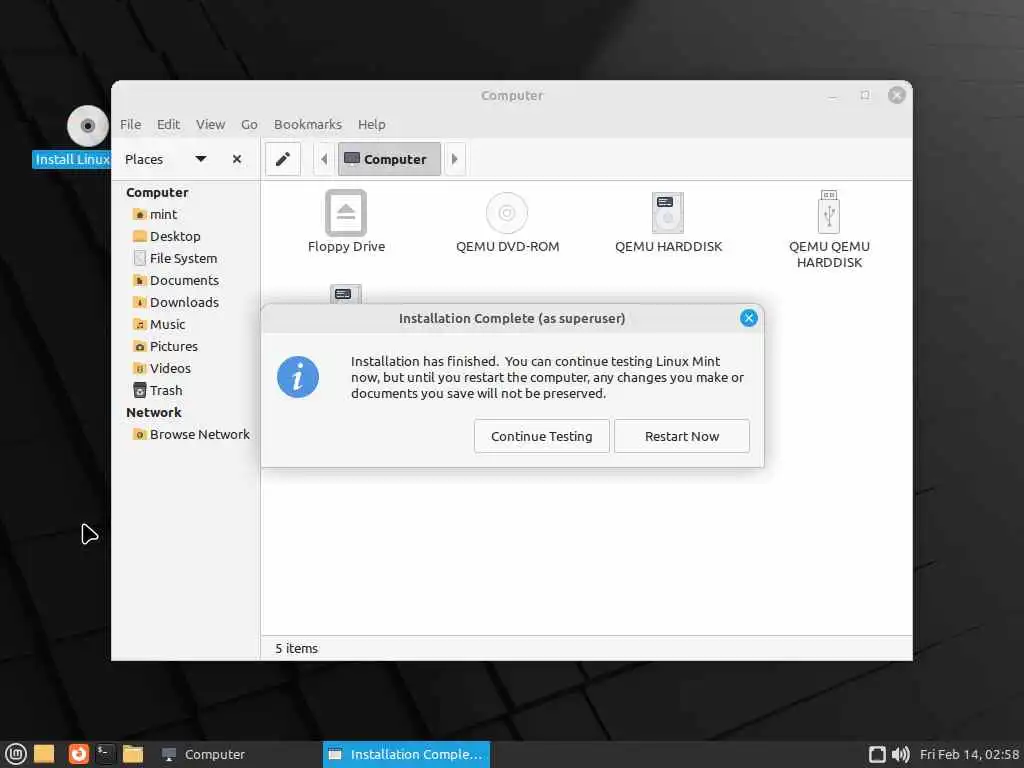1024x768 pixels.
Task: Maximize the Computer window
Action: coord(865,95)
